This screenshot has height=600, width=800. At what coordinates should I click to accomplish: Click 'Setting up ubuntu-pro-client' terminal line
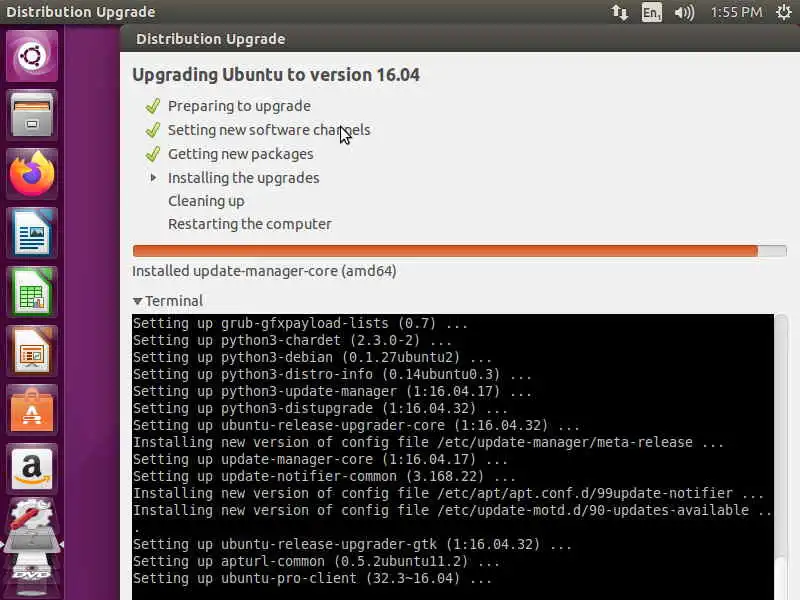312,579
